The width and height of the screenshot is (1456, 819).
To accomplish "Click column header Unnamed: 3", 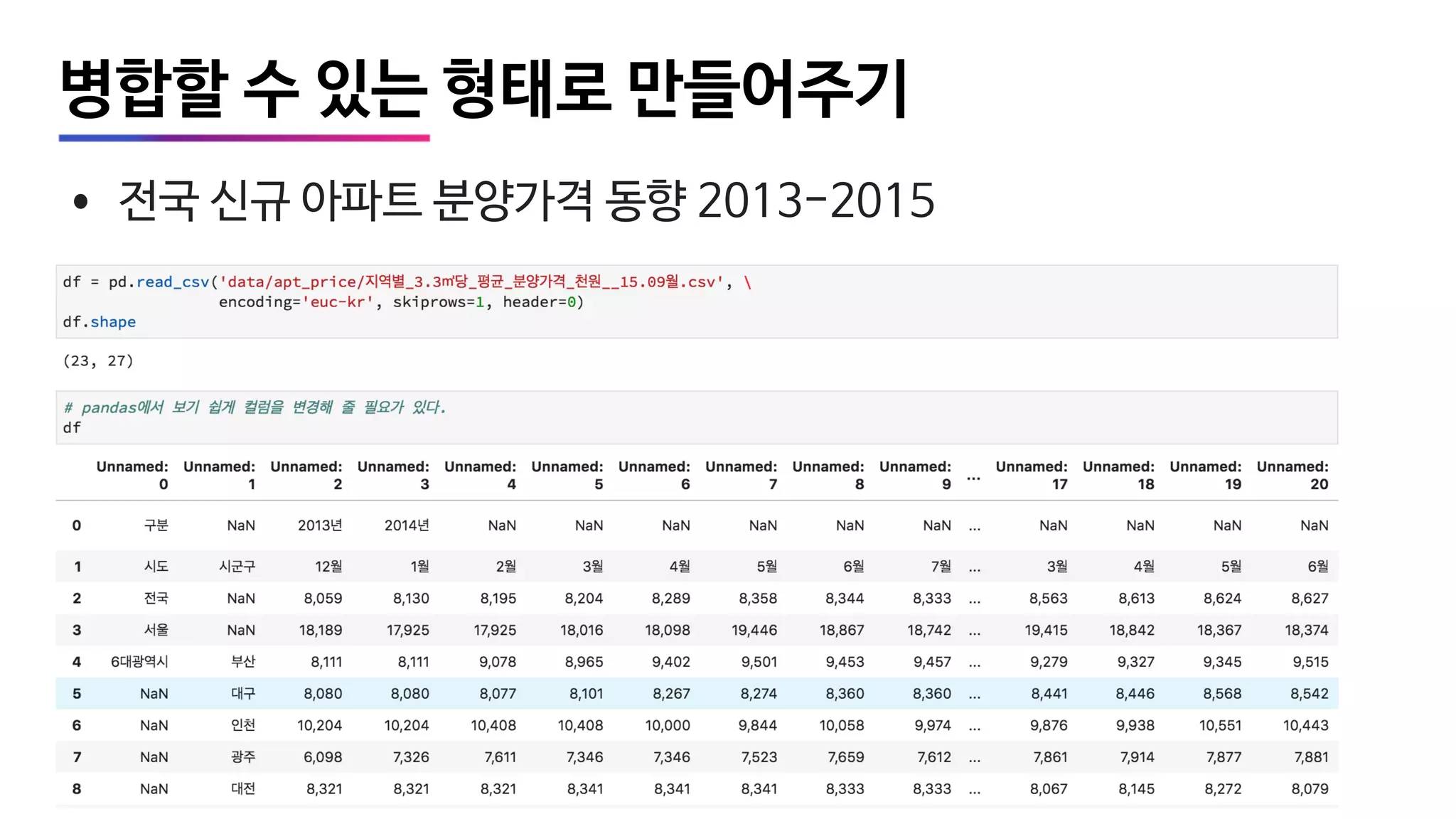I will pos(393,475).
